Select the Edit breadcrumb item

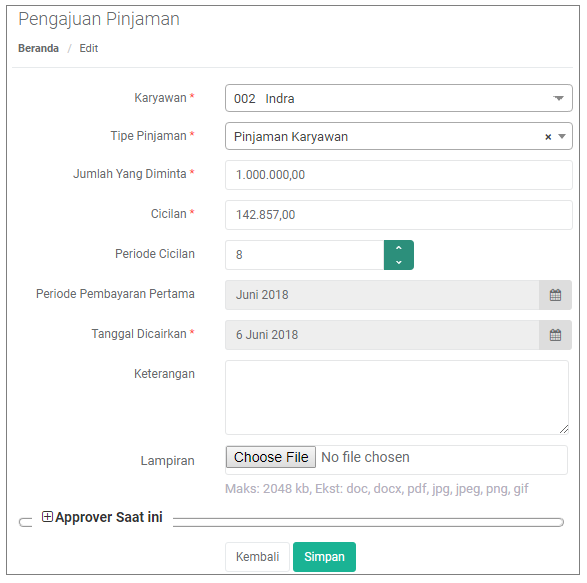[x=89, y=48]
